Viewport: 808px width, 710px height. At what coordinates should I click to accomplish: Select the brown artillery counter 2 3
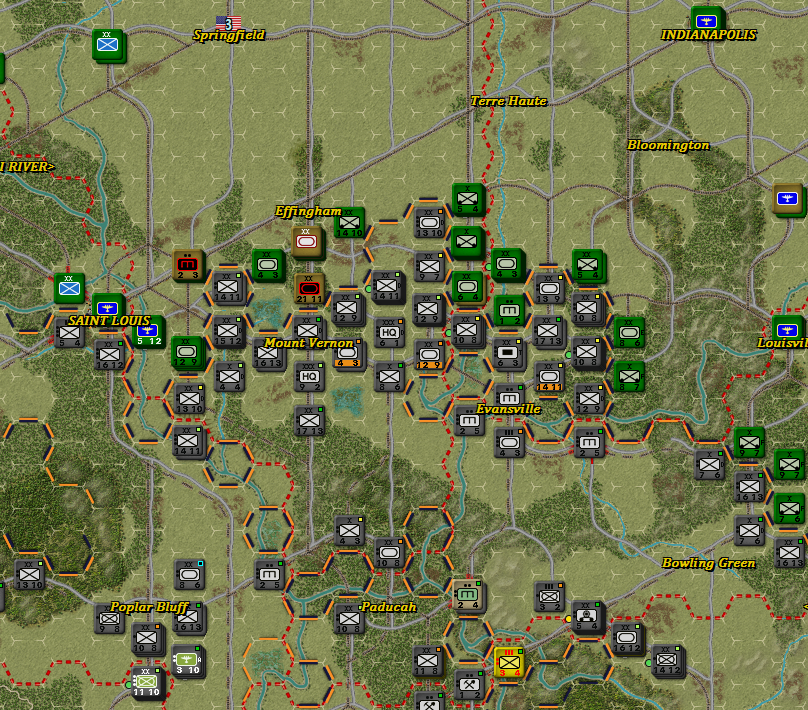click(188, 265)
